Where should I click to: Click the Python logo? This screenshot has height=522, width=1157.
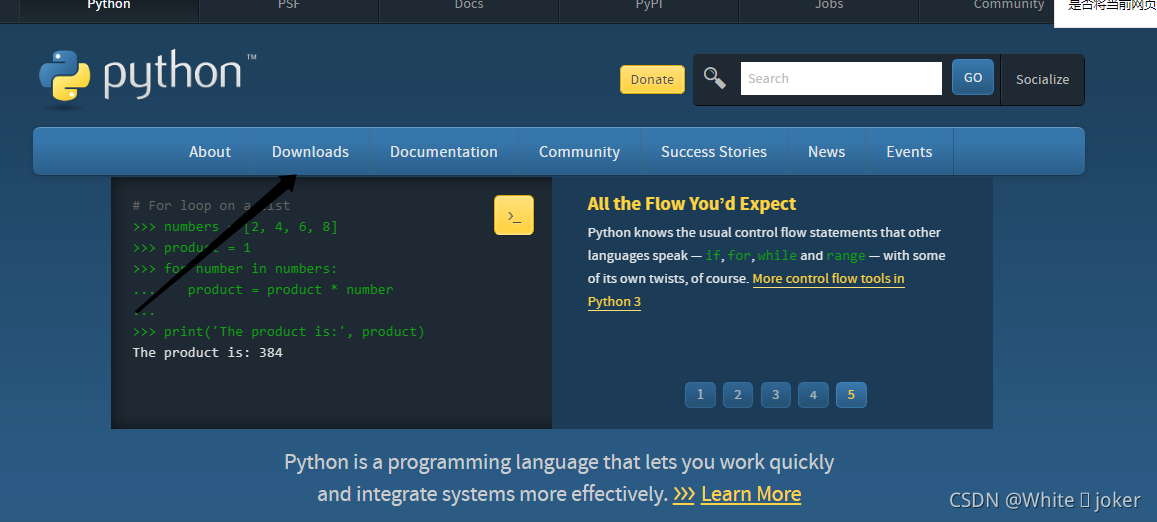pos(148,78)
